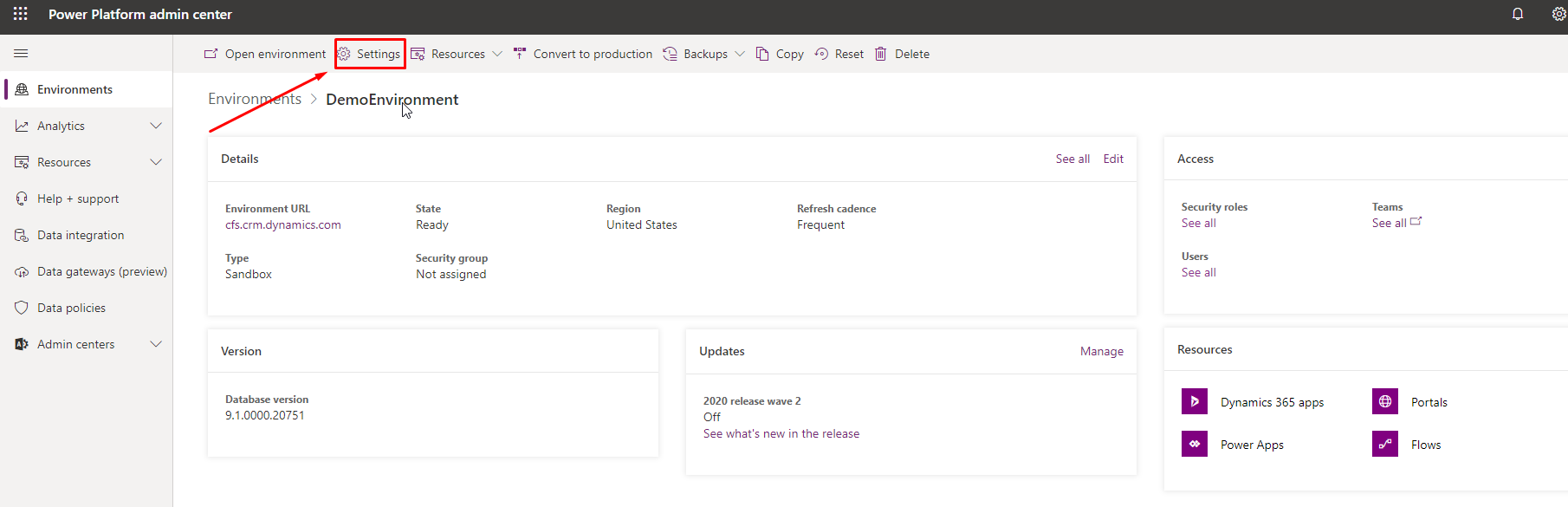Open the Power Apps resource link
This screenshot has height=507, width=1568.
click(1252, 445)
